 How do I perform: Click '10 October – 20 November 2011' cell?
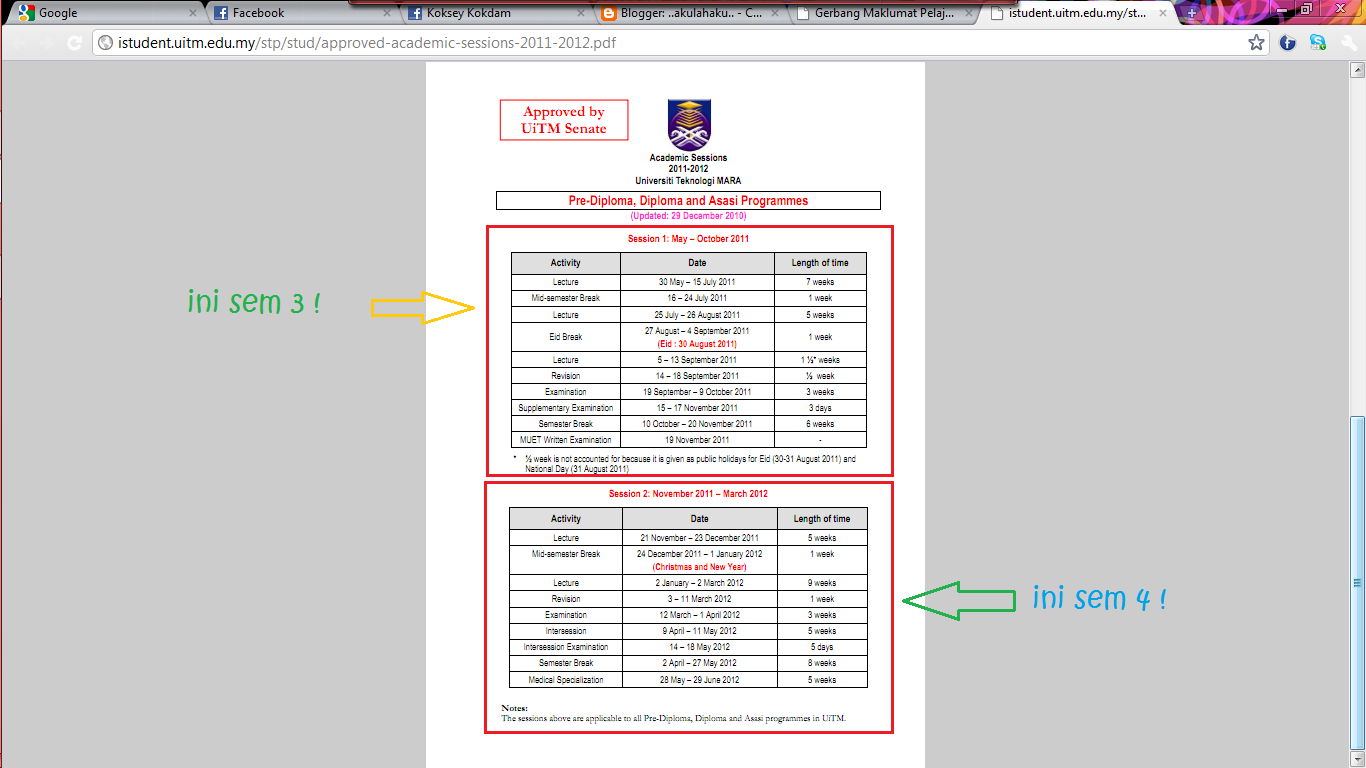tap(697, 424)
